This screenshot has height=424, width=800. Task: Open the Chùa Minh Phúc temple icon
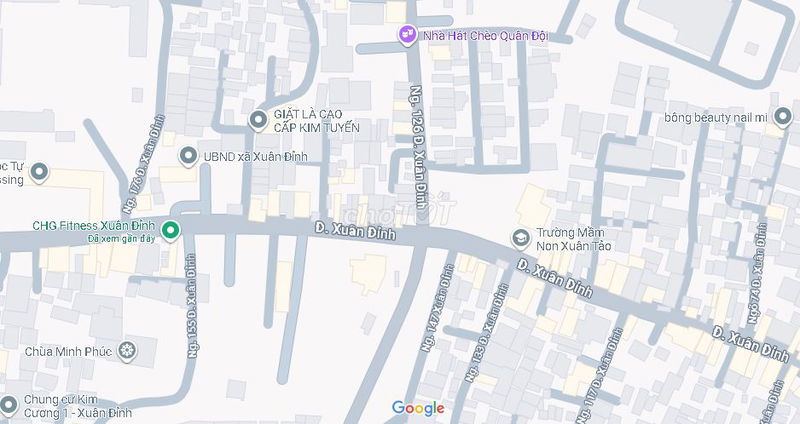[127, 351]
